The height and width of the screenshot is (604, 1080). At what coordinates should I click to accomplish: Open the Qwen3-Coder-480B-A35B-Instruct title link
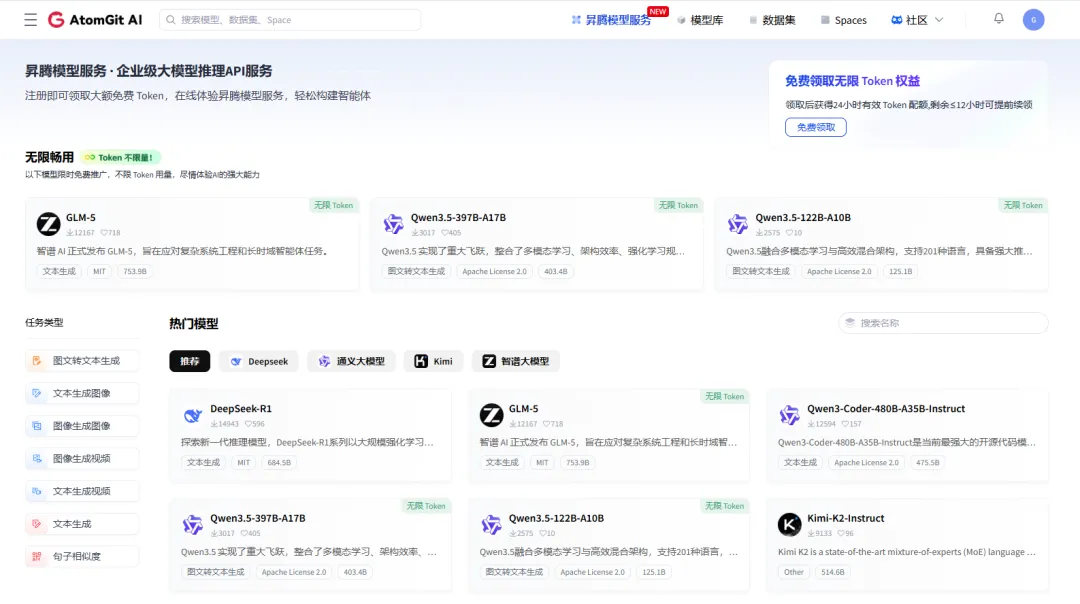(x=886, y=408)
